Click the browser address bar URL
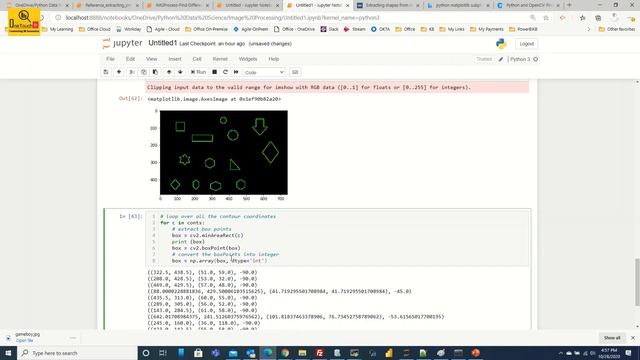 [x=222, y=18]
